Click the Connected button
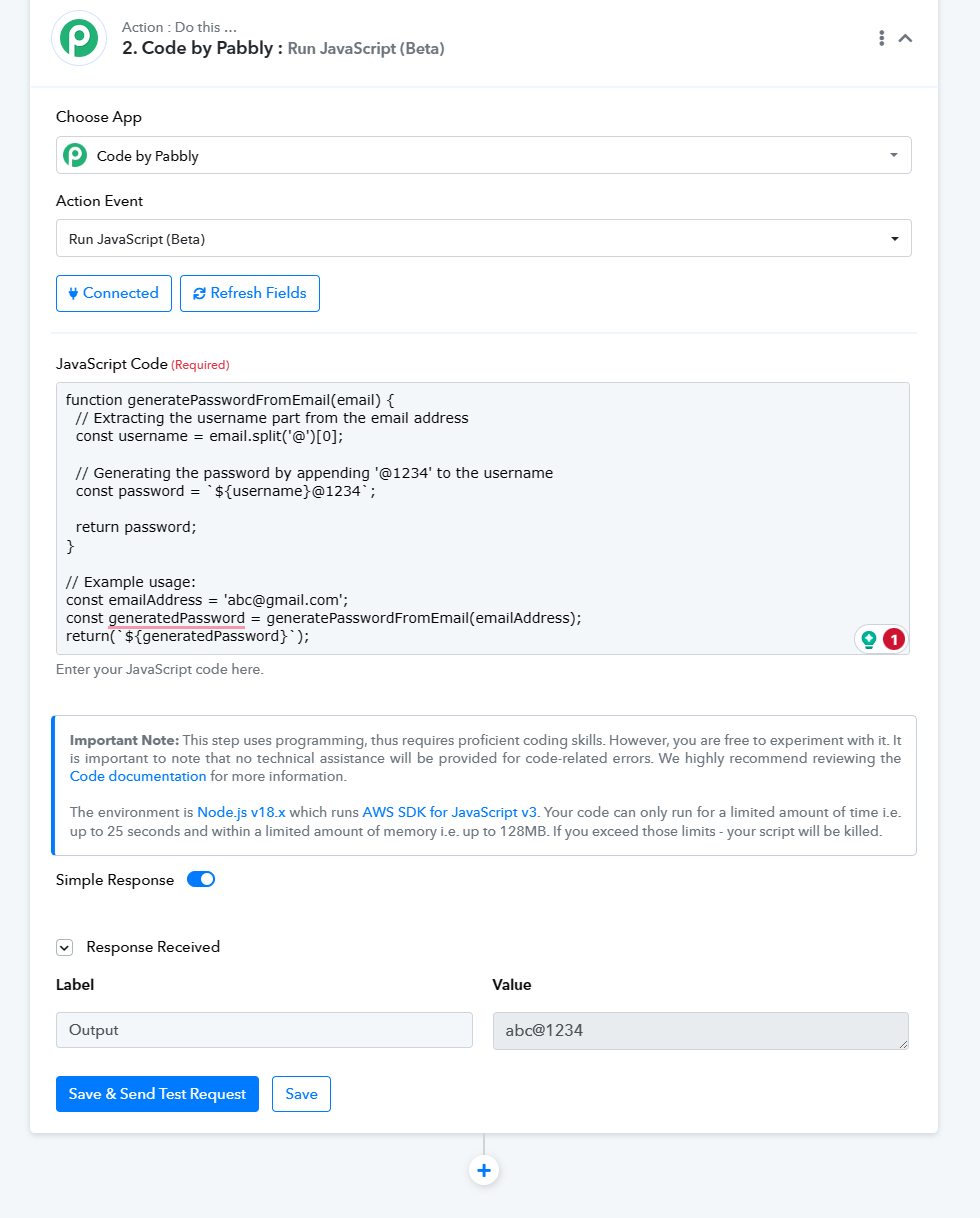 (114, 293)
